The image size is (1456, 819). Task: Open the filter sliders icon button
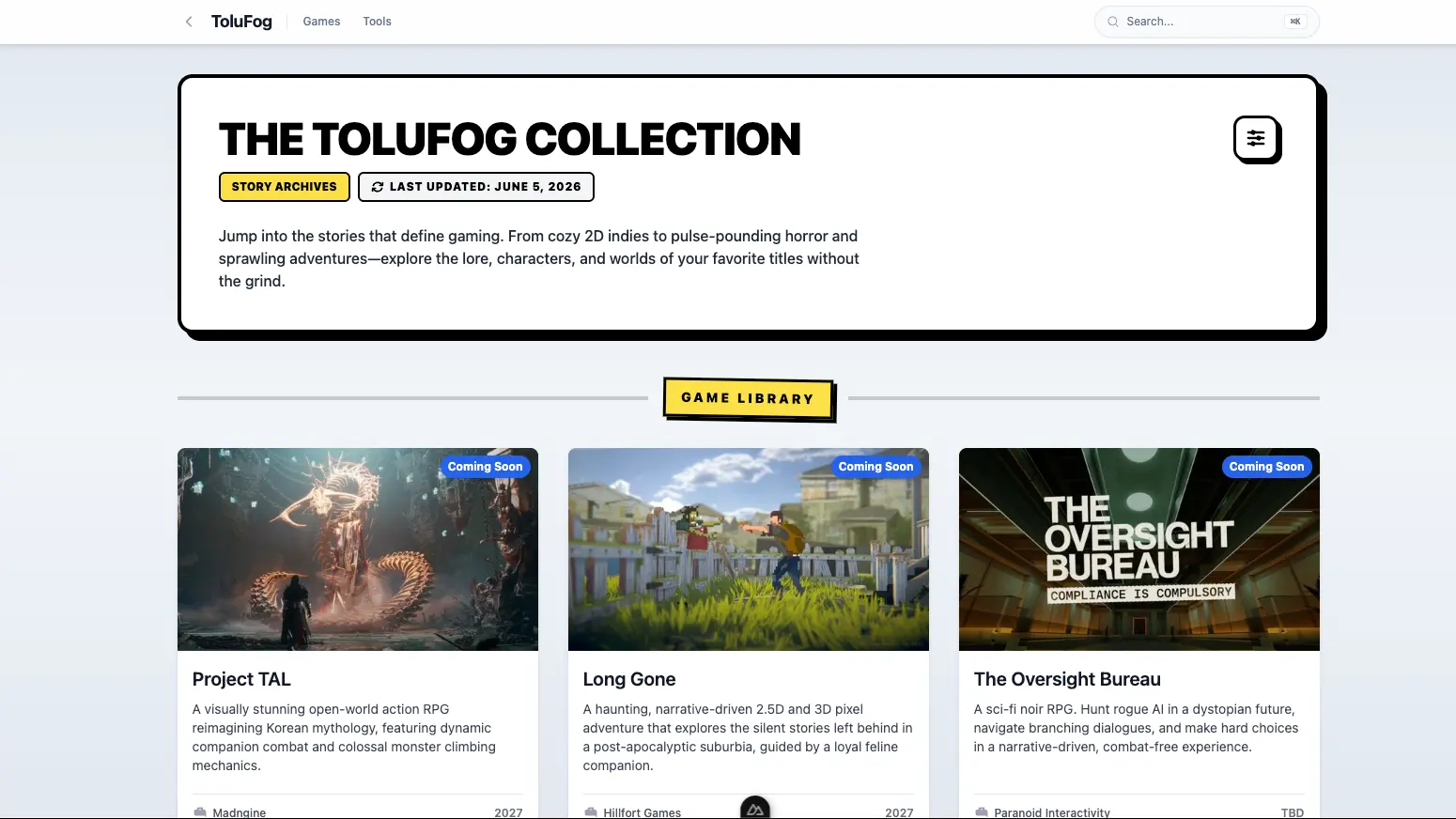[1256, 139]
